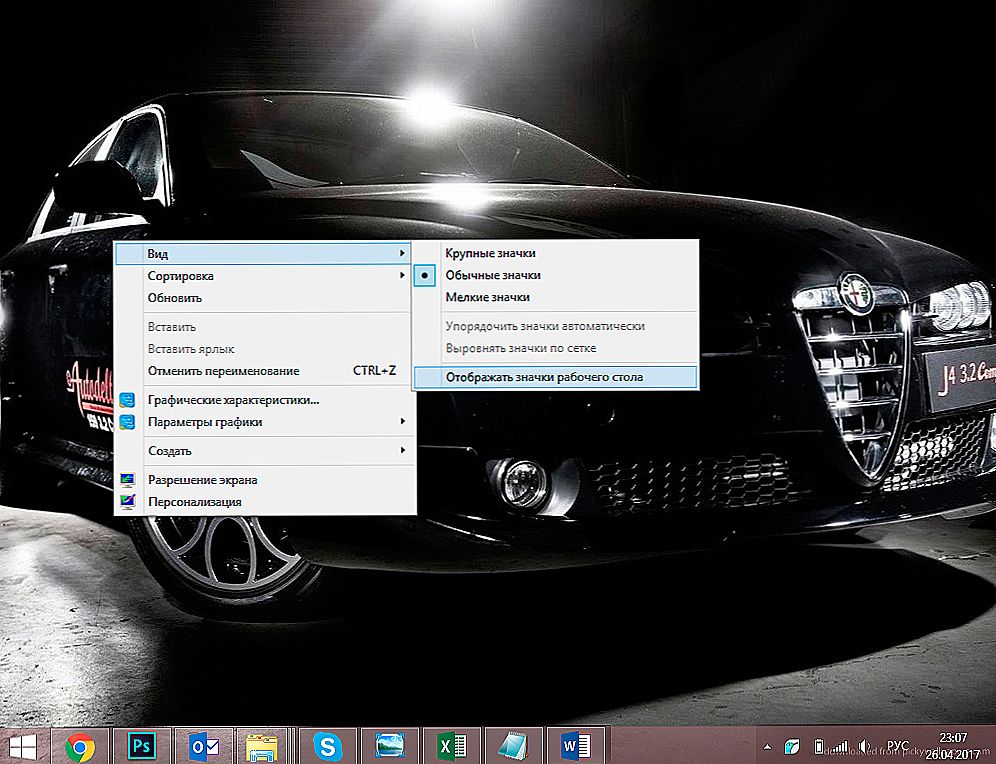Expand the Параметры графики submenu arrow
996x764 pixels.
[x=402, y=421]
